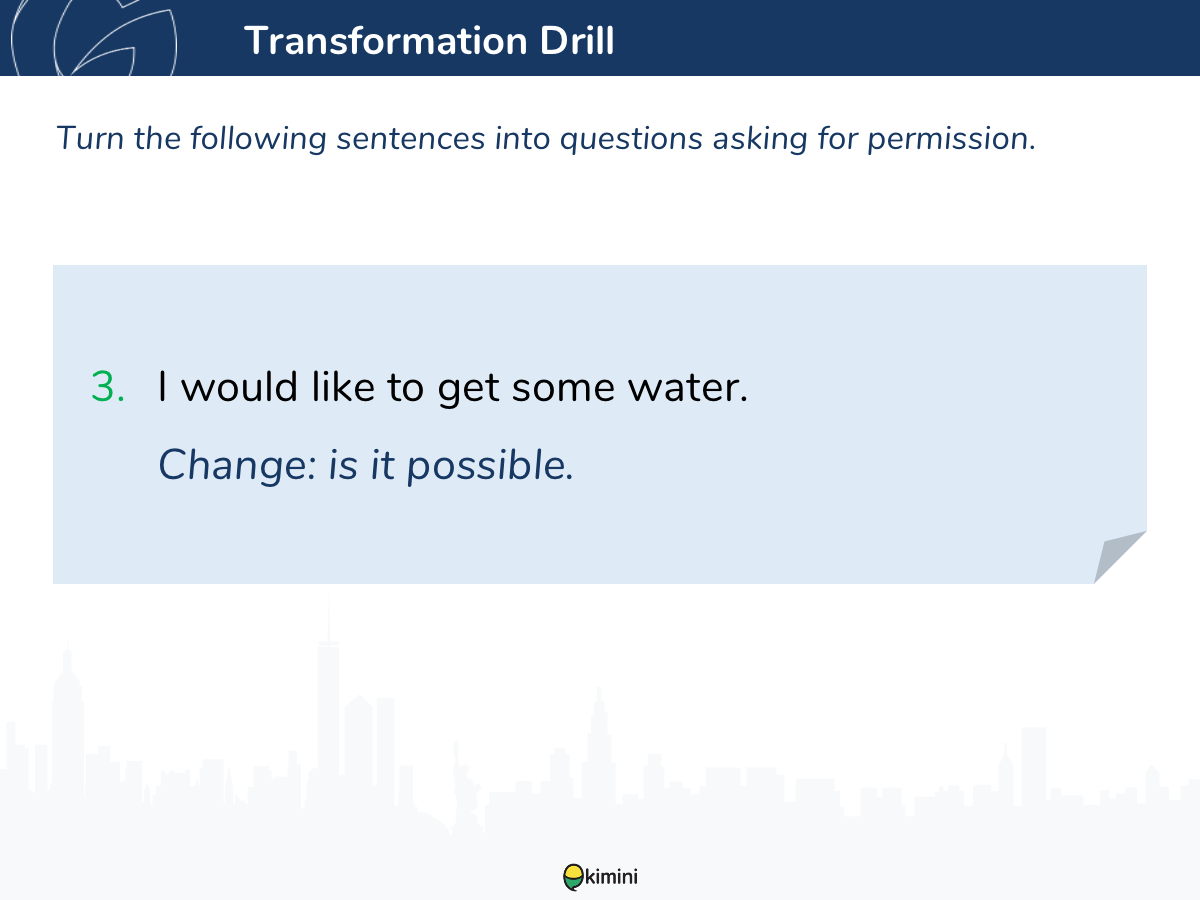Screen dimensions: 1200x900
Task: Click the kimini logo icon
Action: [x=573, y=877]
